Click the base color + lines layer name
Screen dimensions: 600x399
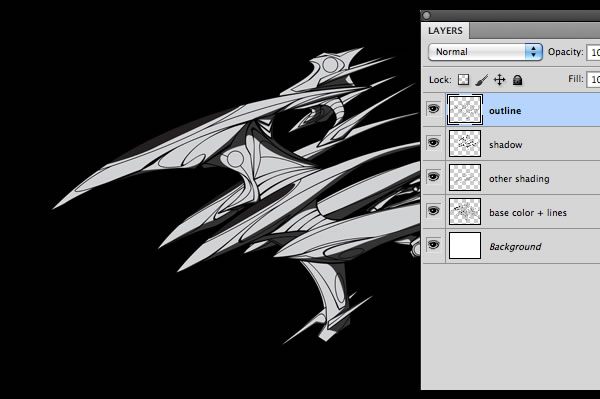coord(528,213)
